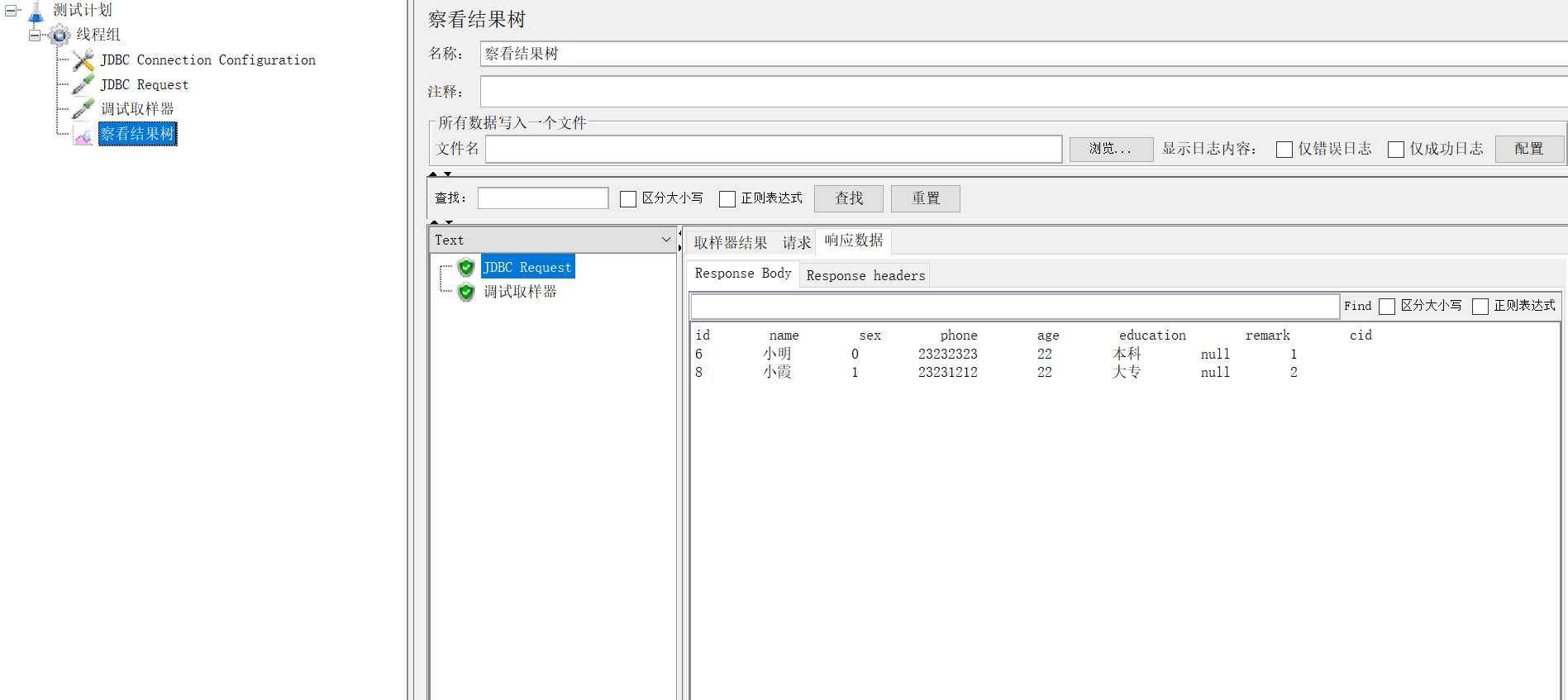This screenshot has height=700, width=1568.
Task: Open the Response headers tab
Action: (865, 275)
